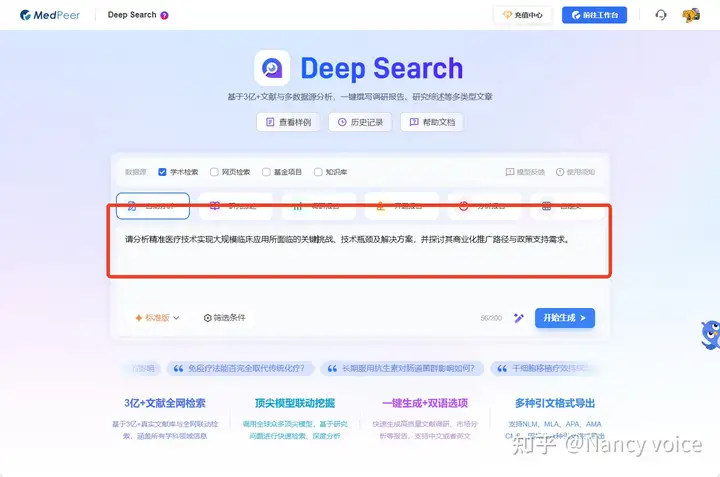Select the 自动分析 tab
The image size is (720, 477).
point(153,206)
